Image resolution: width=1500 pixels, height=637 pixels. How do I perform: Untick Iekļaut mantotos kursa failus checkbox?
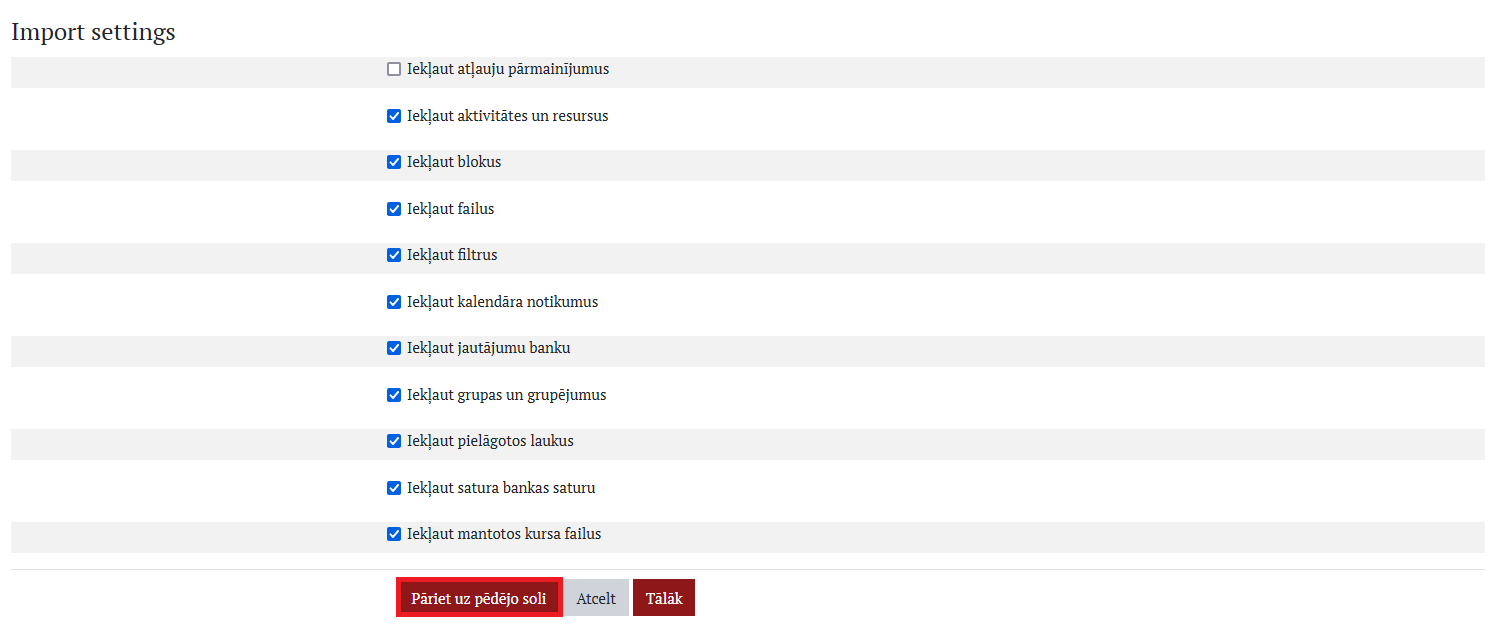point(394,534)
